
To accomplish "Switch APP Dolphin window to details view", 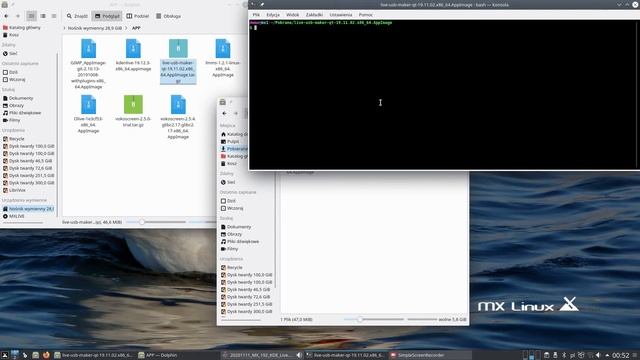I will [54, 16].
